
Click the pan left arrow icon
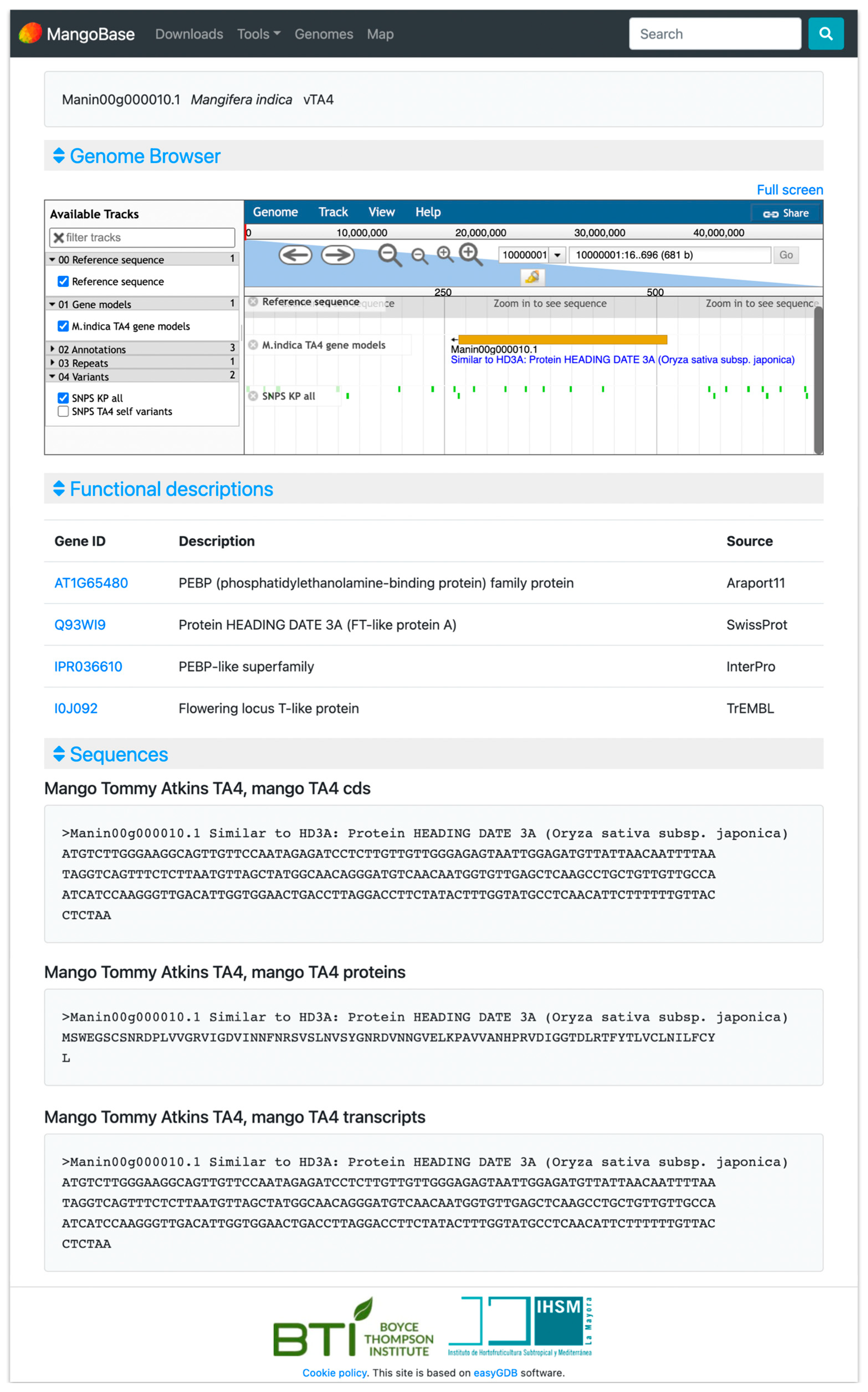pyautogui.click(x=295, y=255)
